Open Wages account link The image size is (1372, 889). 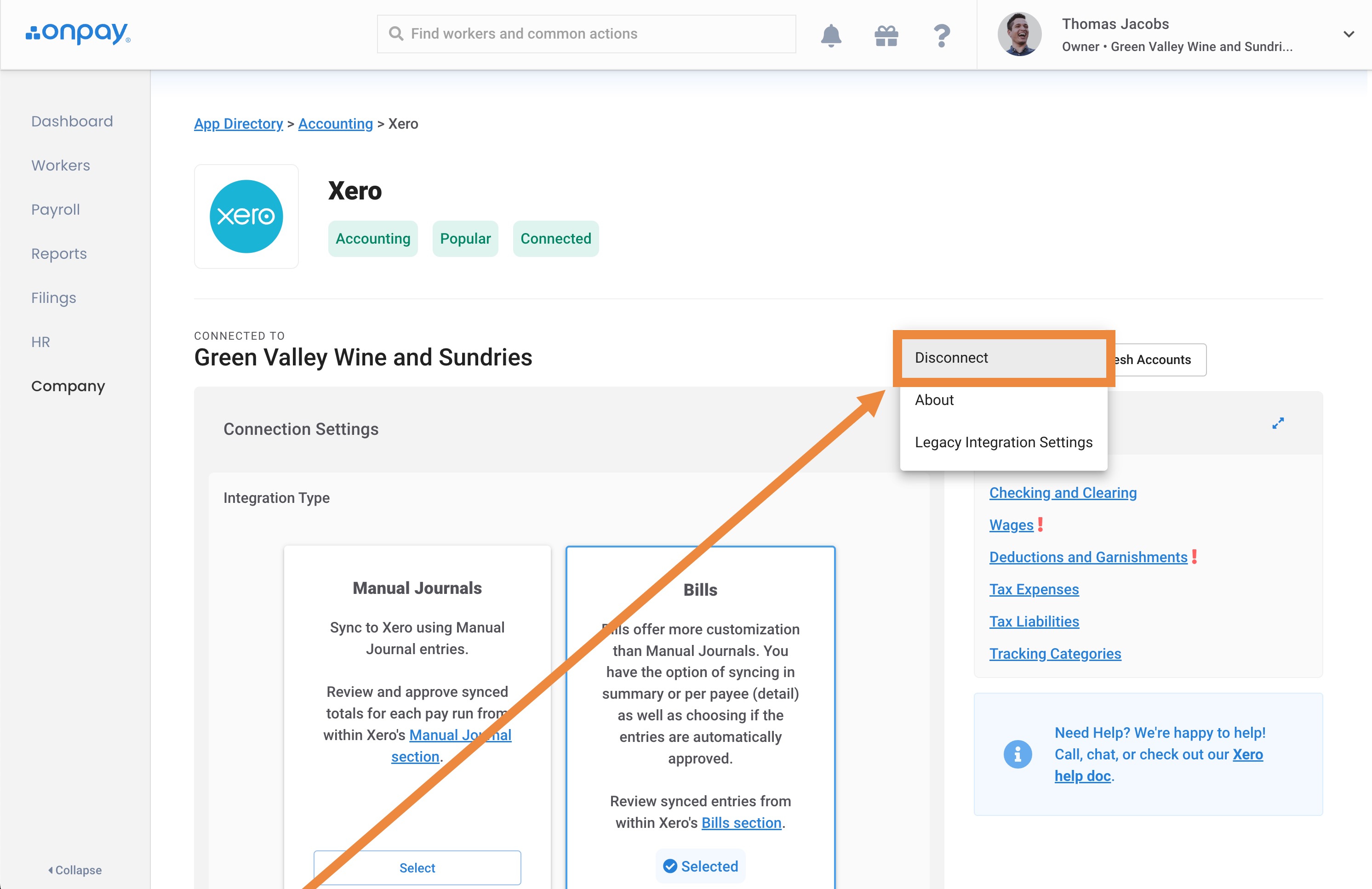[1011, 525]
